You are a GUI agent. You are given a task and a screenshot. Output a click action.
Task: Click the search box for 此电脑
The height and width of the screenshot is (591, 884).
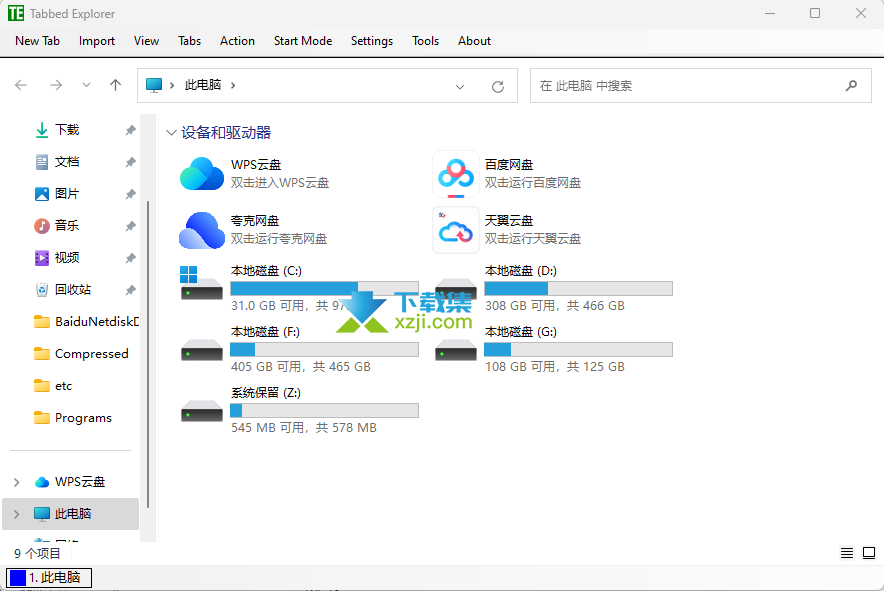[701, 86]
